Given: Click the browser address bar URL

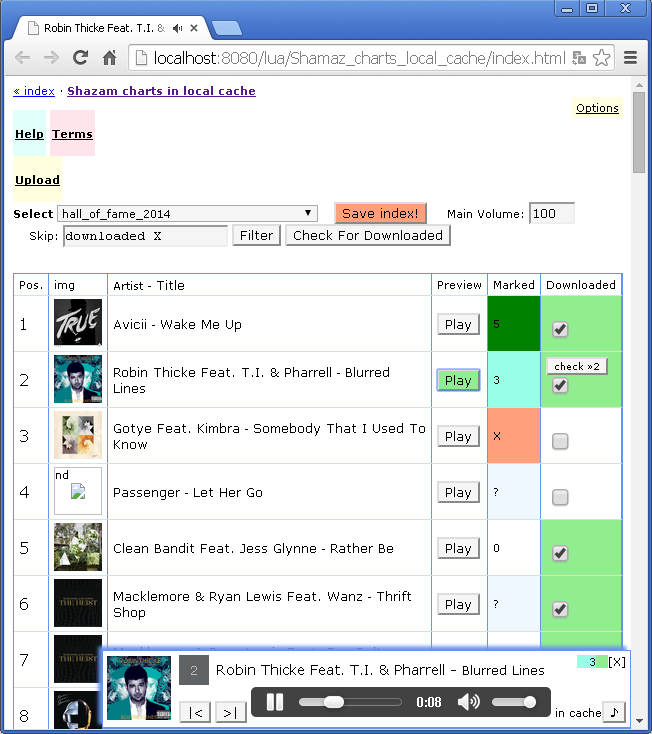Looking at the screenshot, I should [x=359, y=58].
